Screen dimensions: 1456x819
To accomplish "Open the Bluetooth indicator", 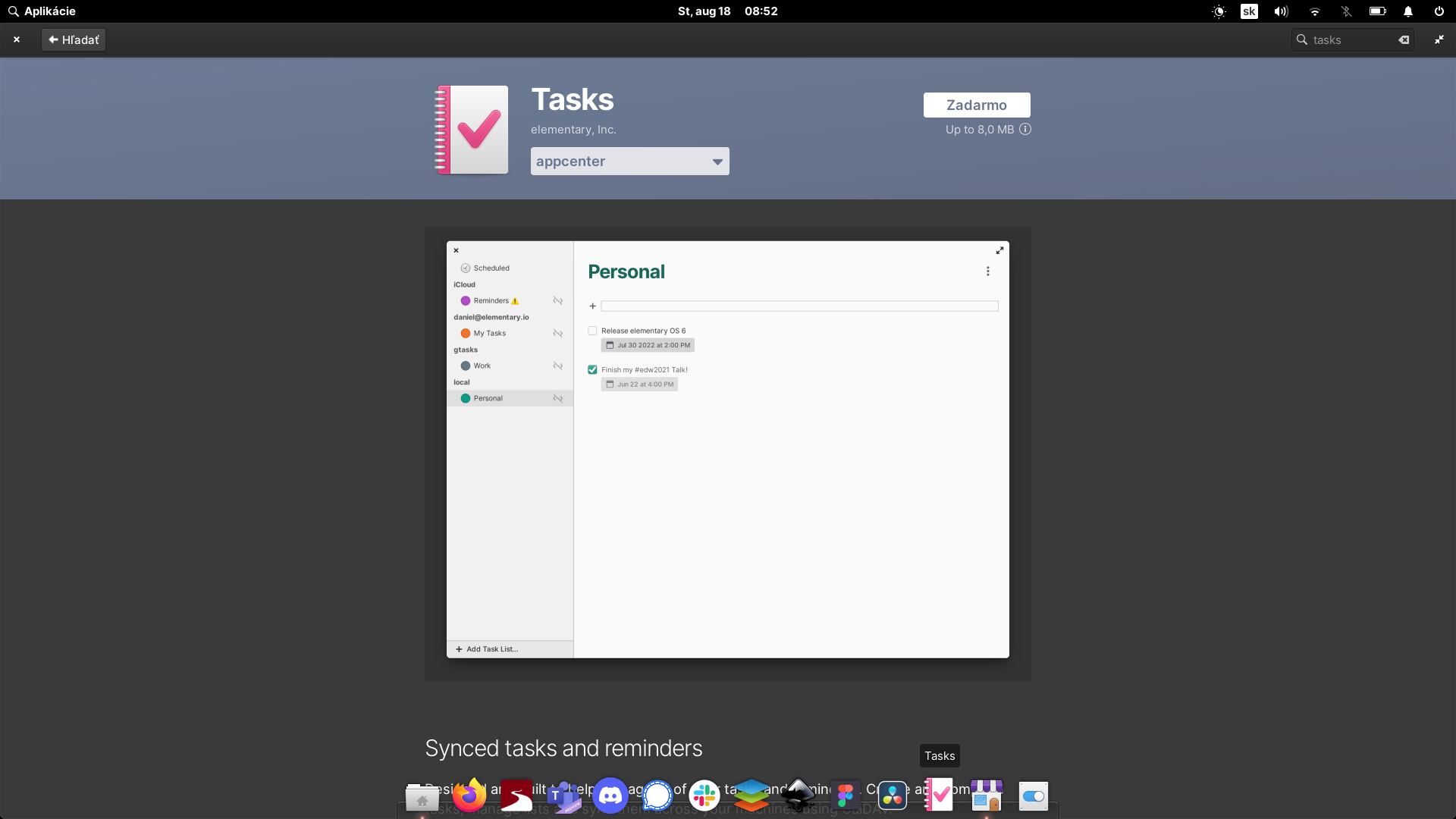I will 1346,11.
